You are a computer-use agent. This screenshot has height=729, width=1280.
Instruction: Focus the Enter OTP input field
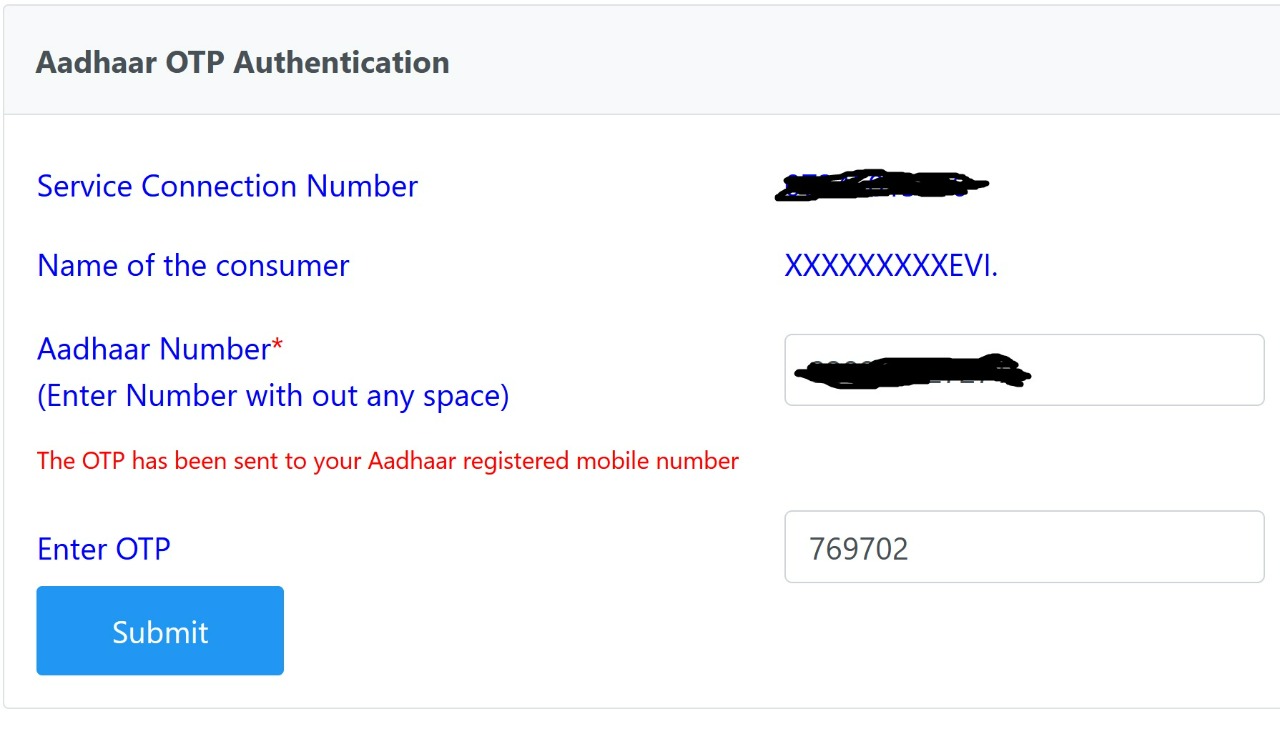pos(1024,547)
